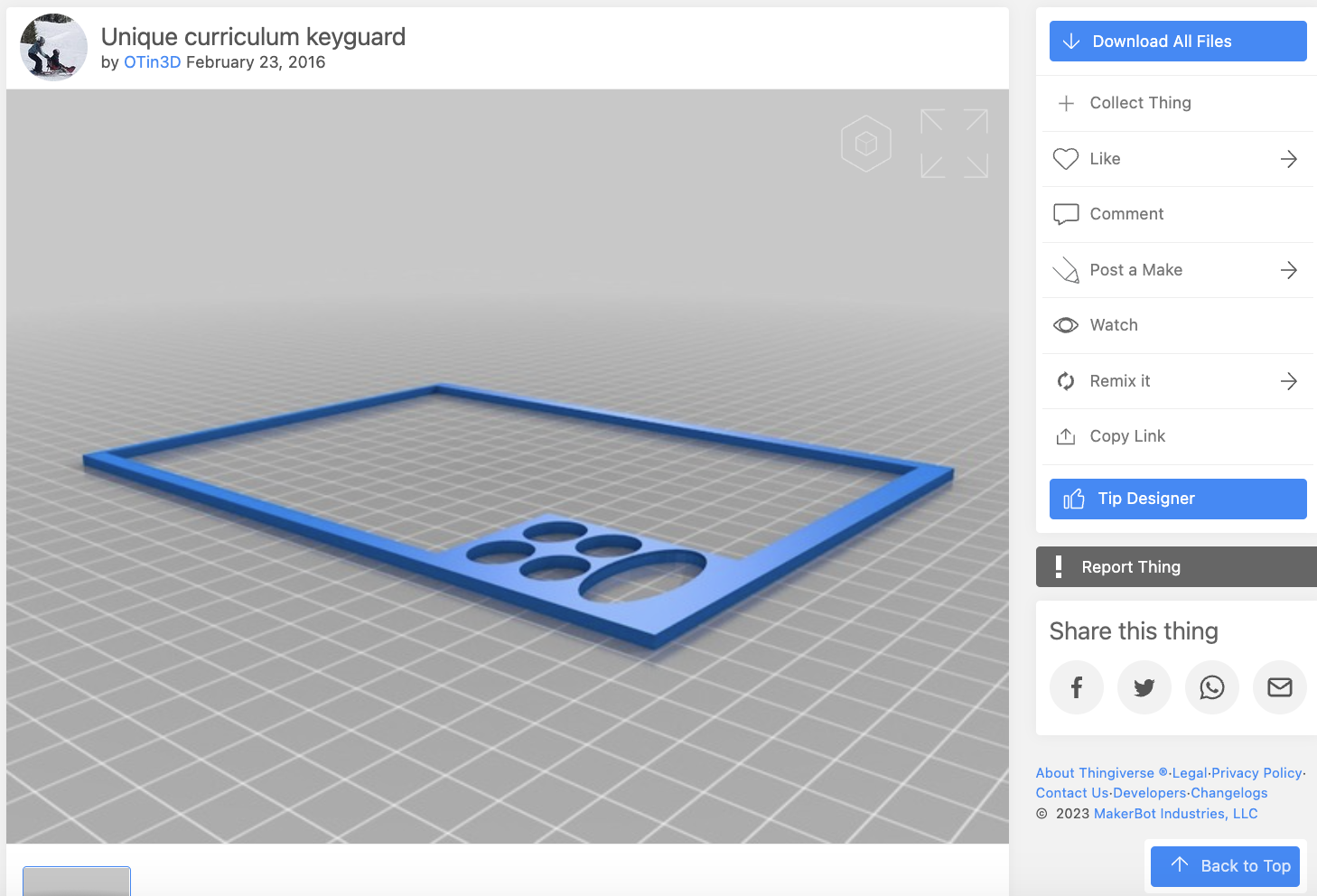
Task: Click the Copy Link icon
Action: coord(1066,436)
